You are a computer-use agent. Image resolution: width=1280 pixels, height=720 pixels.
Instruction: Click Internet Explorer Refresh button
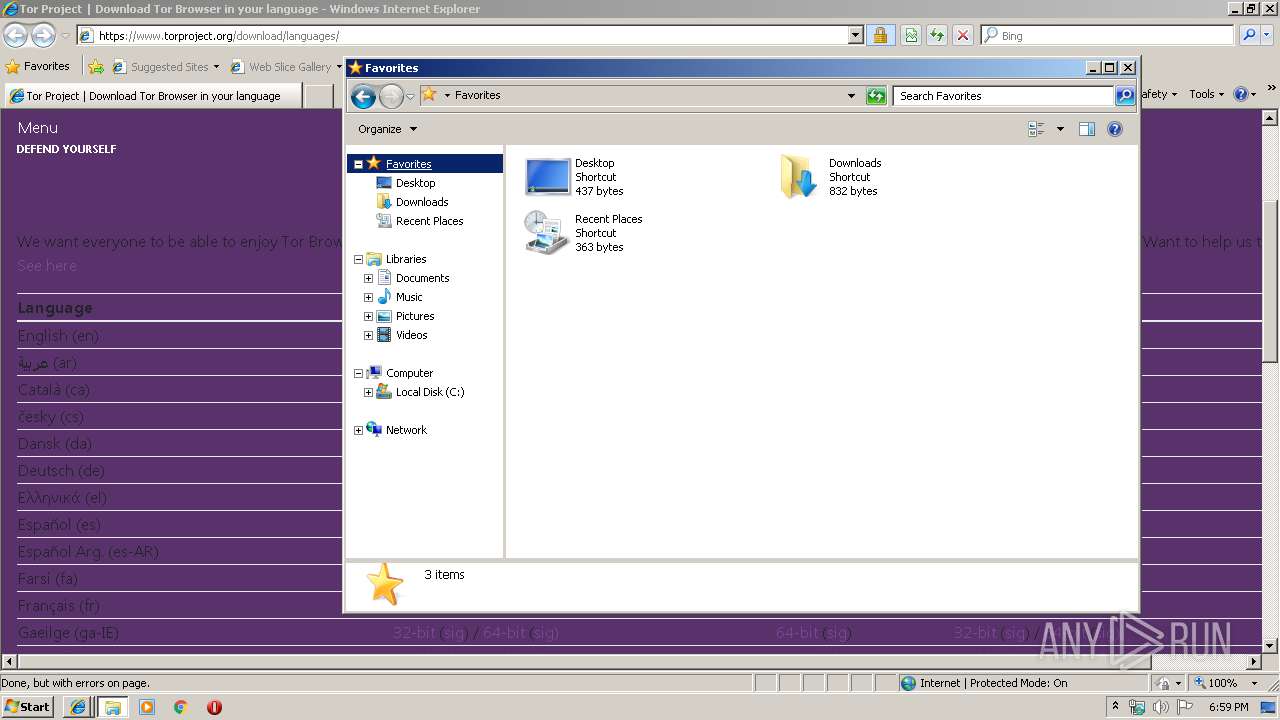(937, 35)
